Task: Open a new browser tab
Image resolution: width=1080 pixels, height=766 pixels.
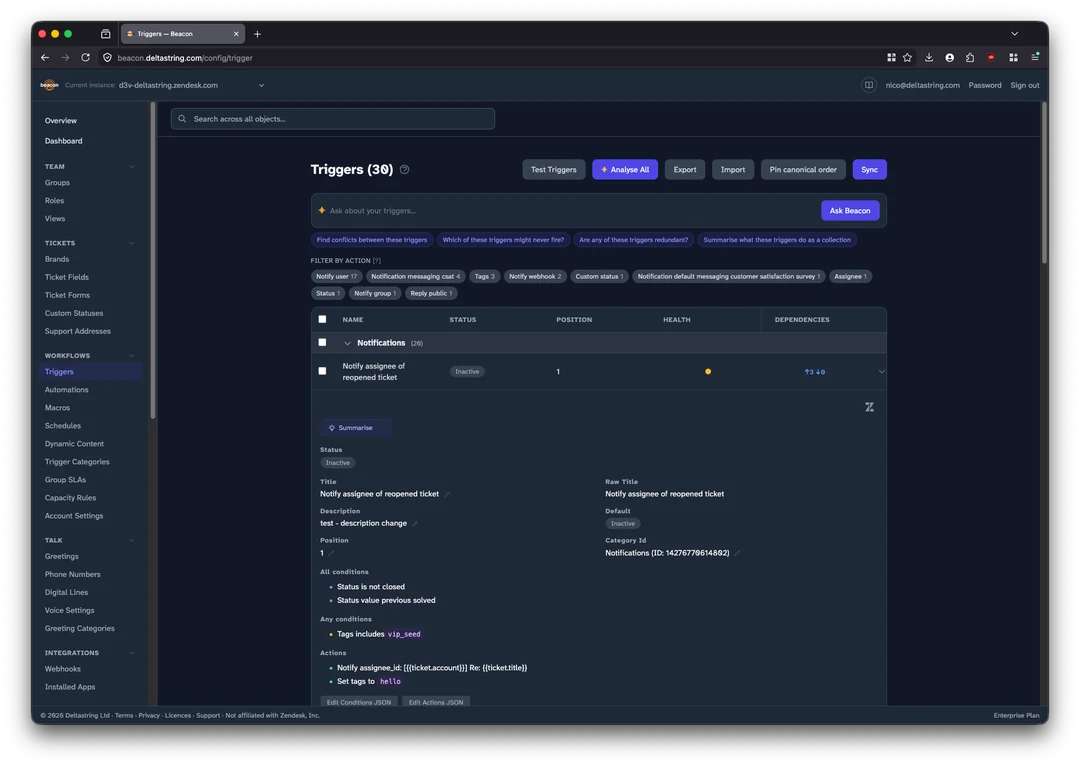Action: point(257,34)
